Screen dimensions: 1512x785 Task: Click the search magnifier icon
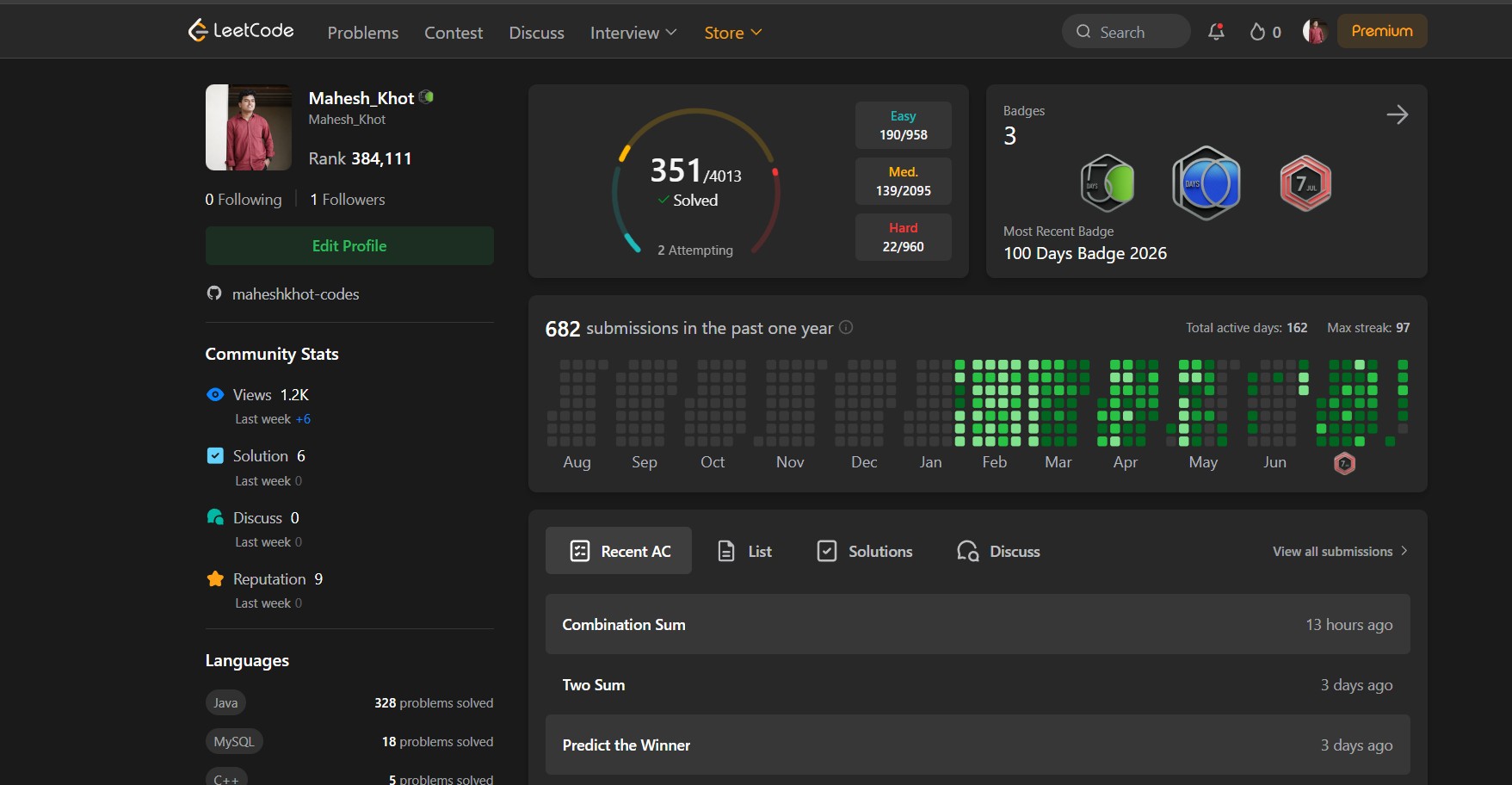(x=1083, y=32)
